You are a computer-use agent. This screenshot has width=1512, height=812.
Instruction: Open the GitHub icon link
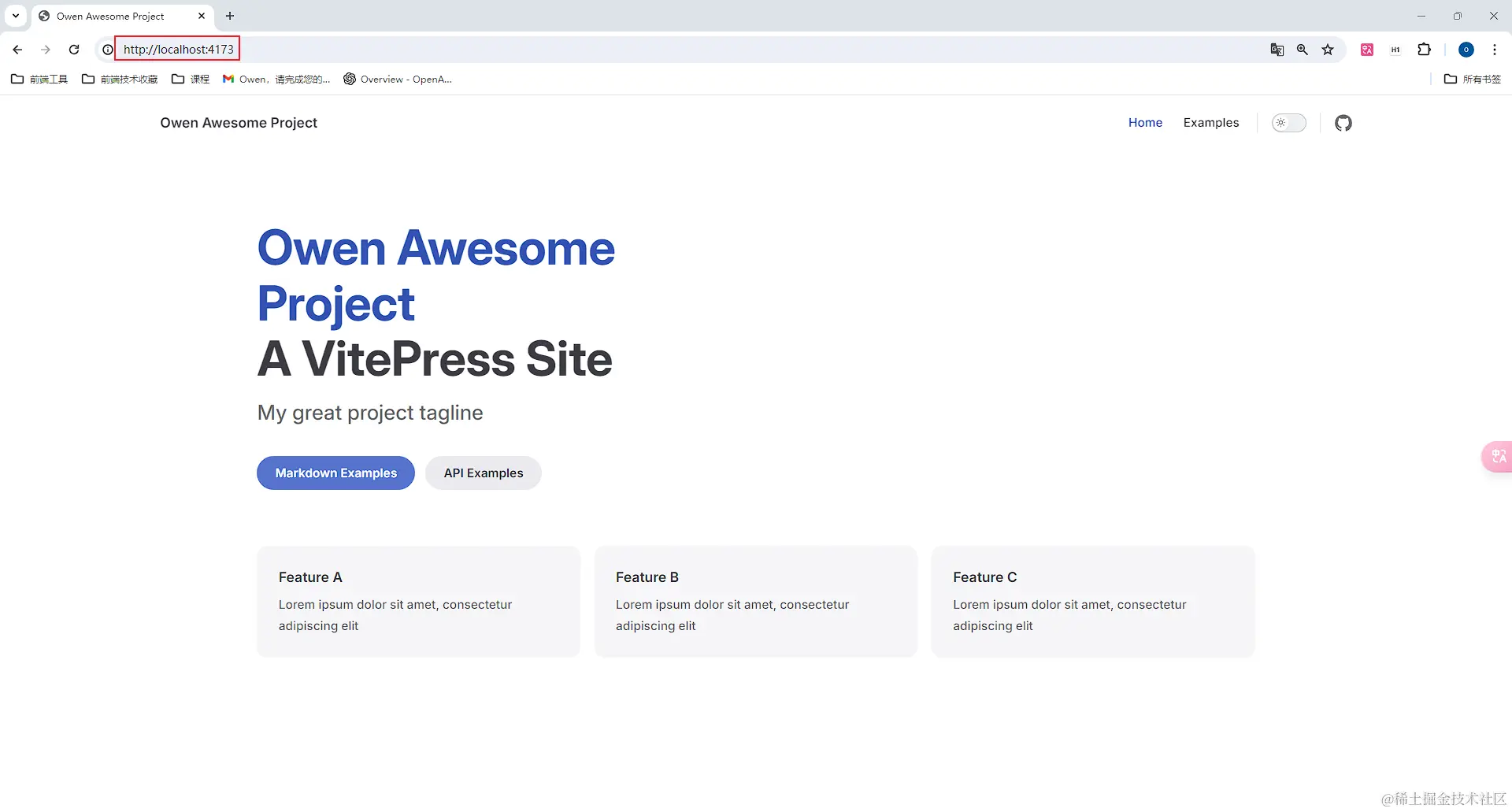tap(1343, 123)
